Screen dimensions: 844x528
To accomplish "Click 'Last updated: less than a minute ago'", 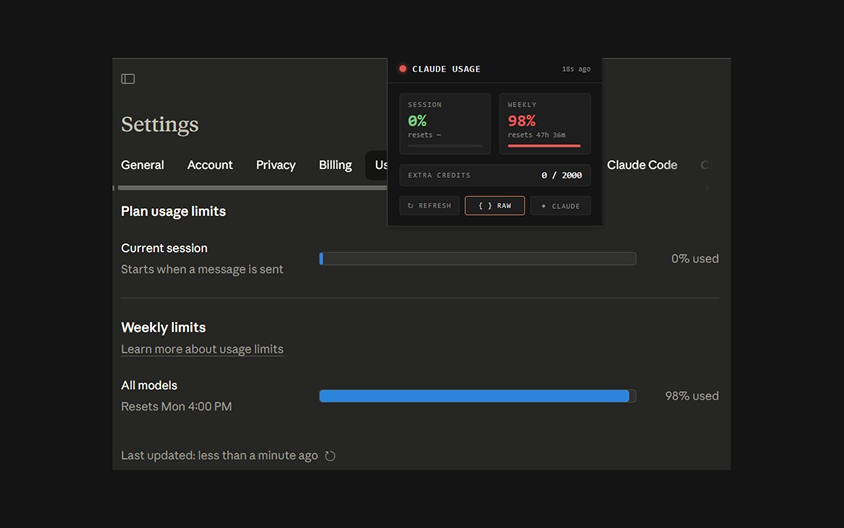I will pyautogui.click(x=219, y=455).
